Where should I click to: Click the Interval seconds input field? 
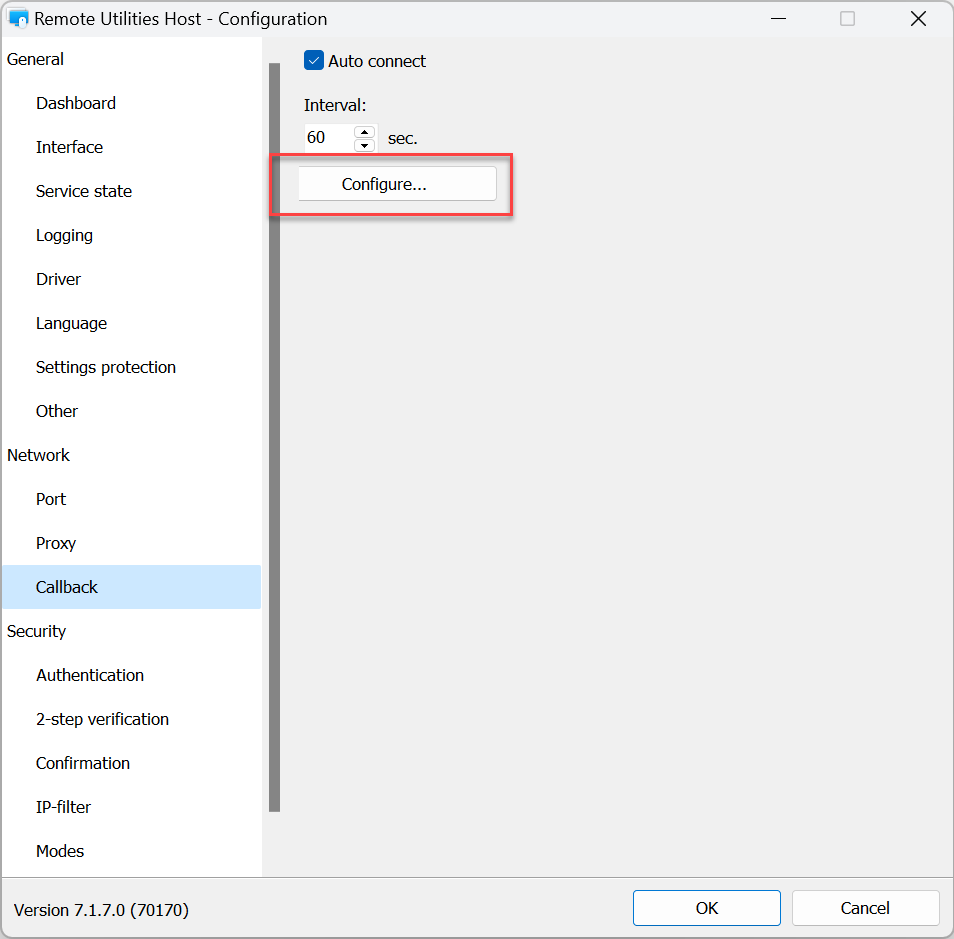click(328, 138)
